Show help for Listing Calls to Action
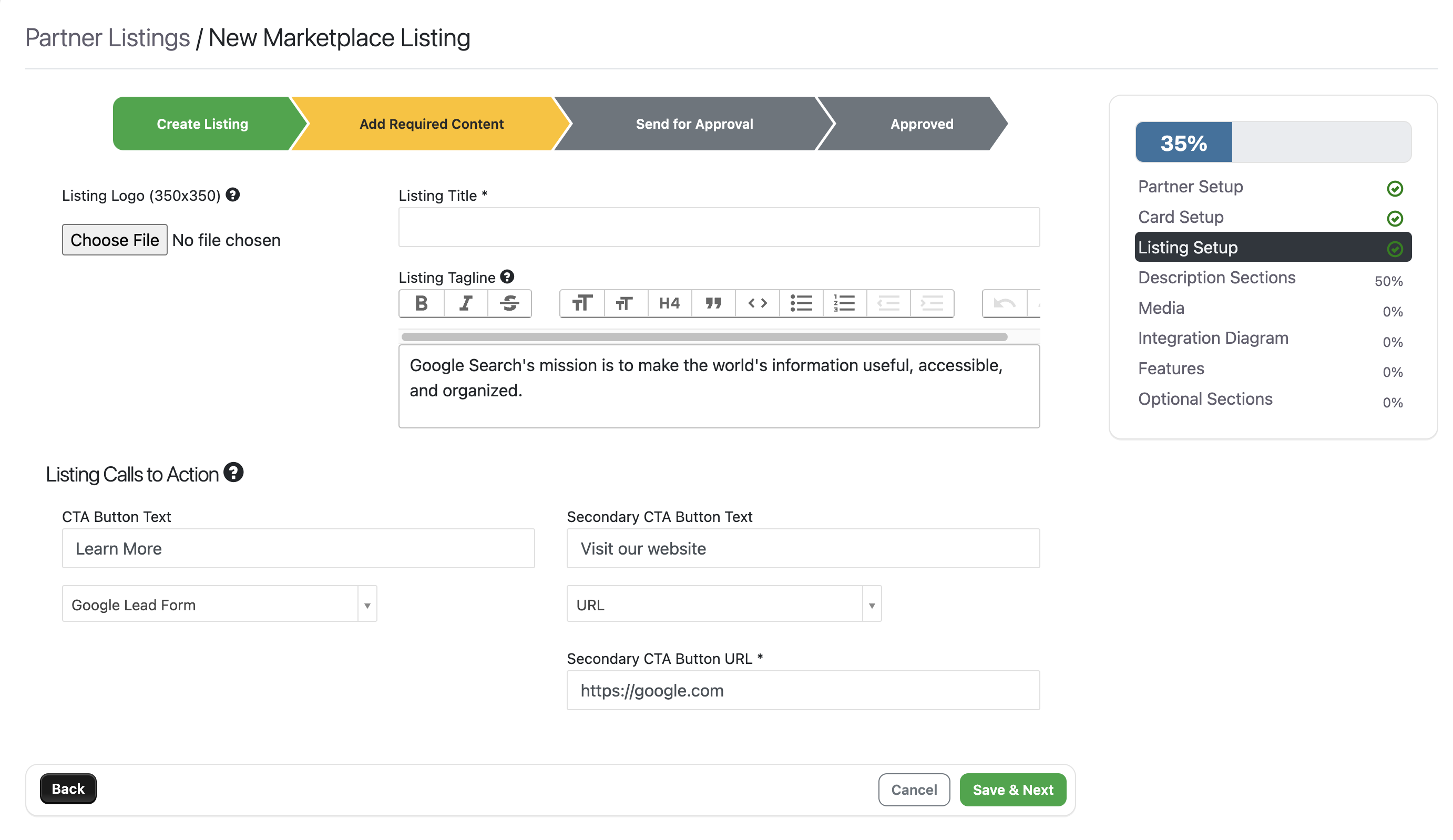This screenshot has height=840, width=1453. coord(233,472)
